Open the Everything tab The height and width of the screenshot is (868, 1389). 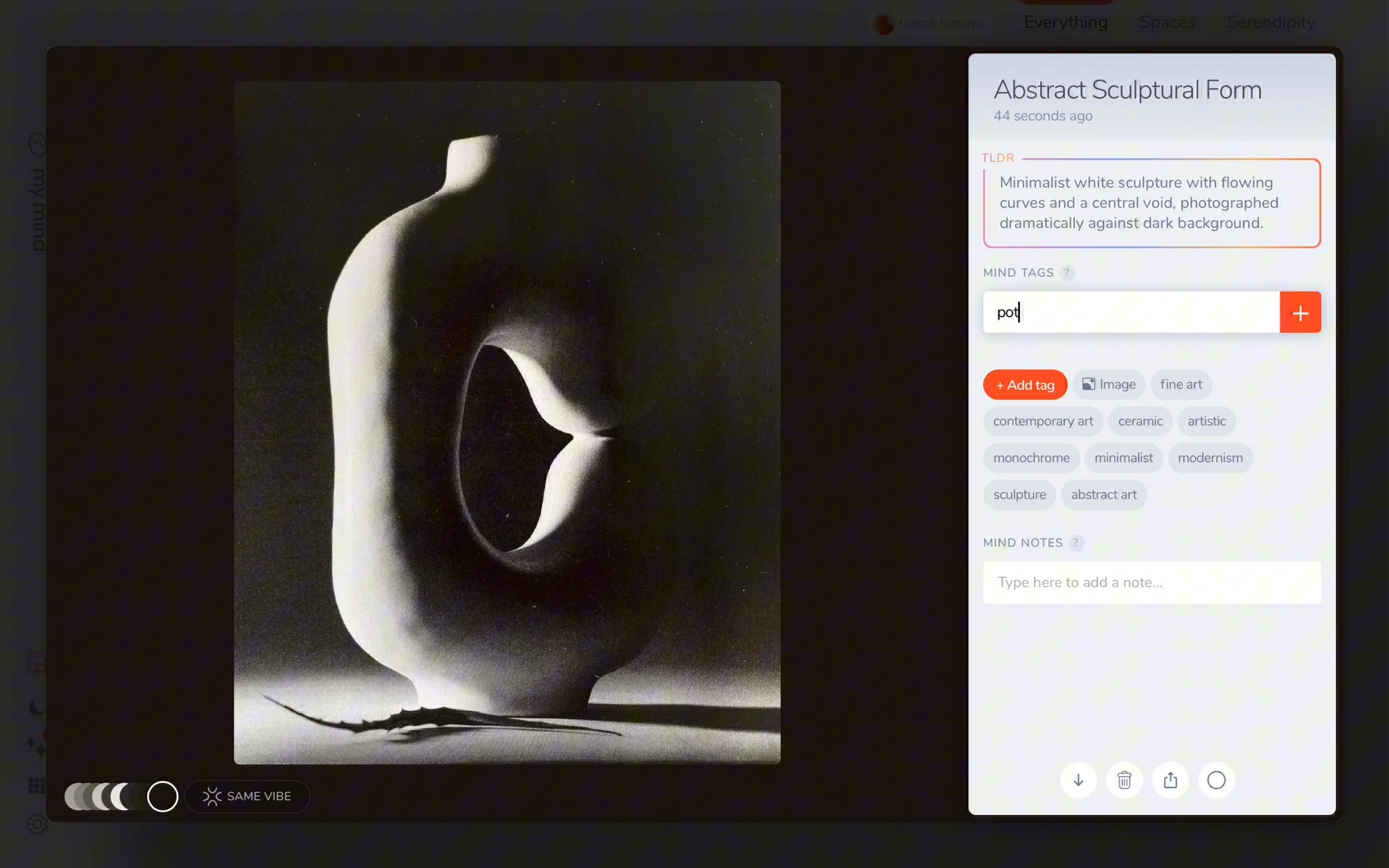[1066, 22]
